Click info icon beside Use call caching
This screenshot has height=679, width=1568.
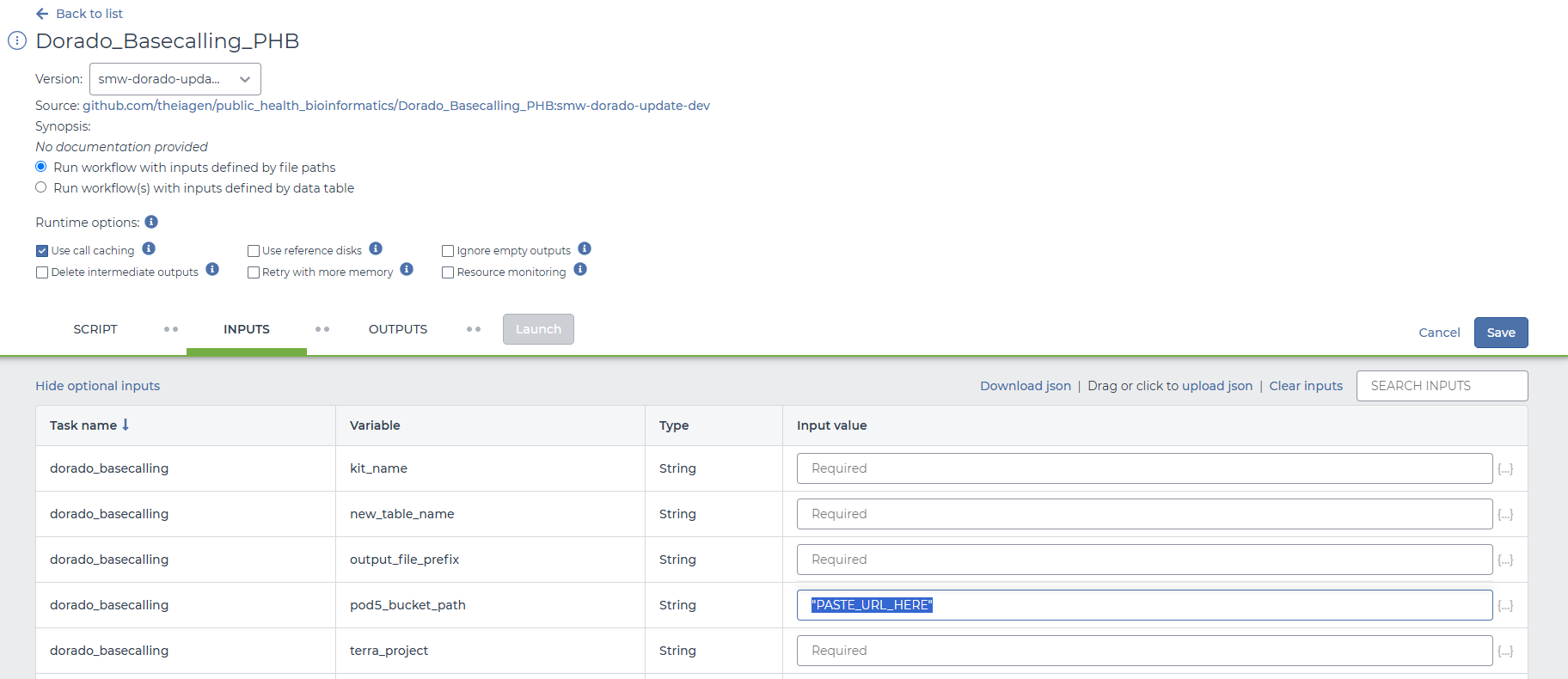pos(149,249)
